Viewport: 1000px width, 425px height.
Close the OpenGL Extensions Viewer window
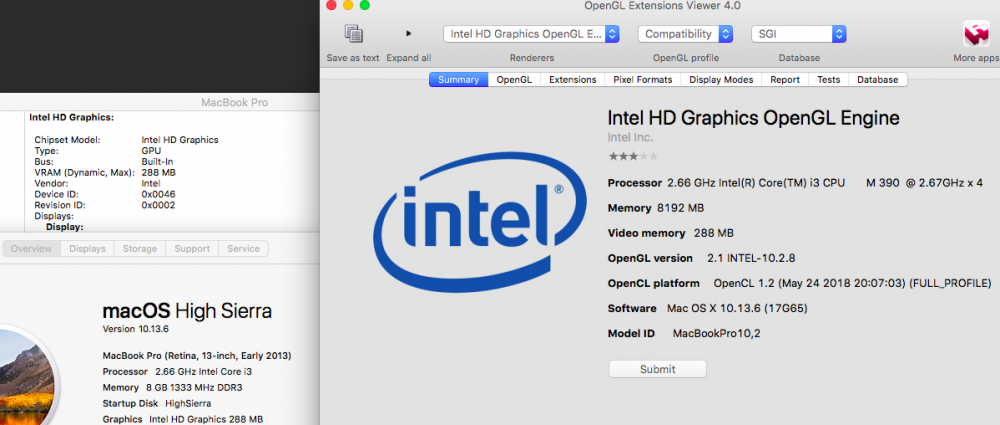click(331, 5)
